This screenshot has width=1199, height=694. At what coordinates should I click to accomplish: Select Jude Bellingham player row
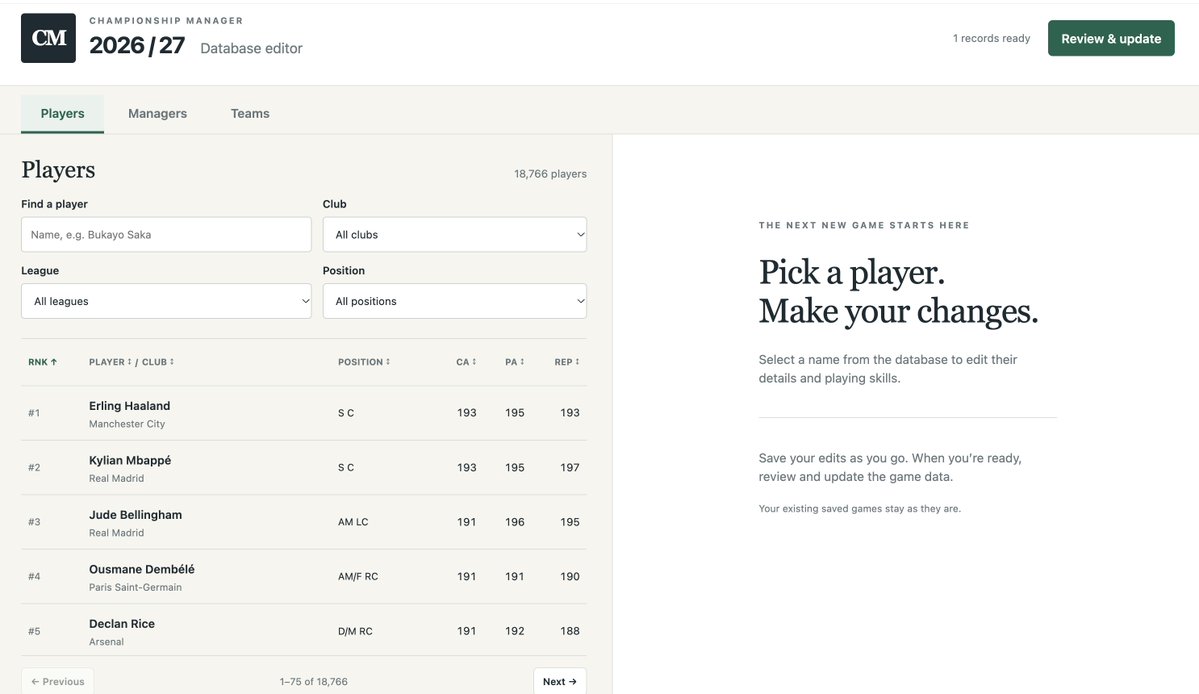click(x=304, y=522)
